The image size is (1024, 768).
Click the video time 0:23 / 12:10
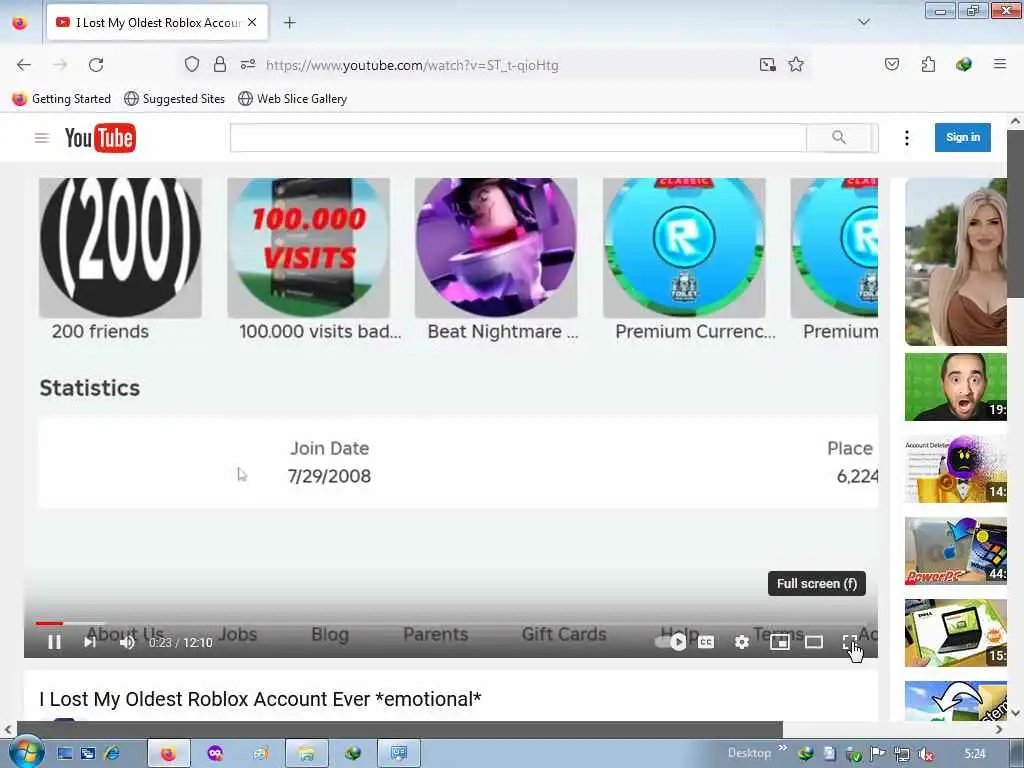[180, 643]
